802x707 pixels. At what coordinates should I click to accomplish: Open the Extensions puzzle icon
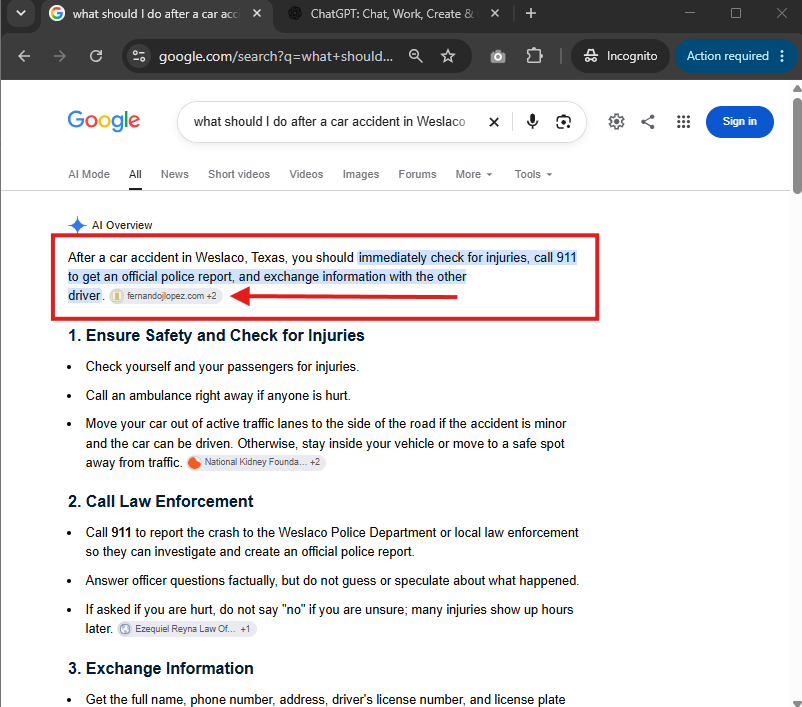point(534,56)
